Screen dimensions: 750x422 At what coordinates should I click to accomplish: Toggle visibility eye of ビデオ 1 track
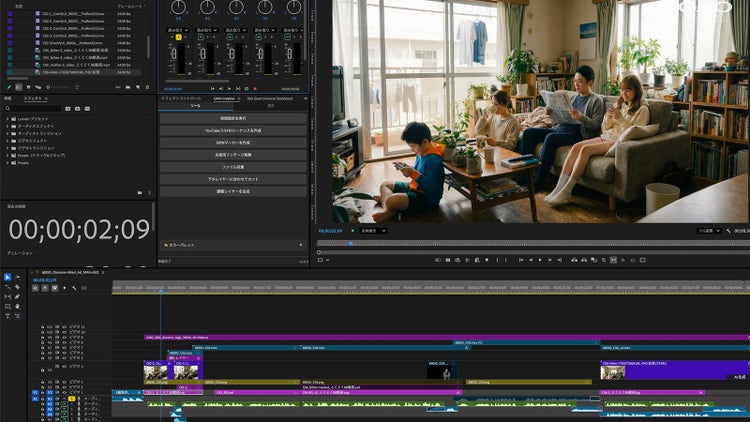tap(64, 392)
